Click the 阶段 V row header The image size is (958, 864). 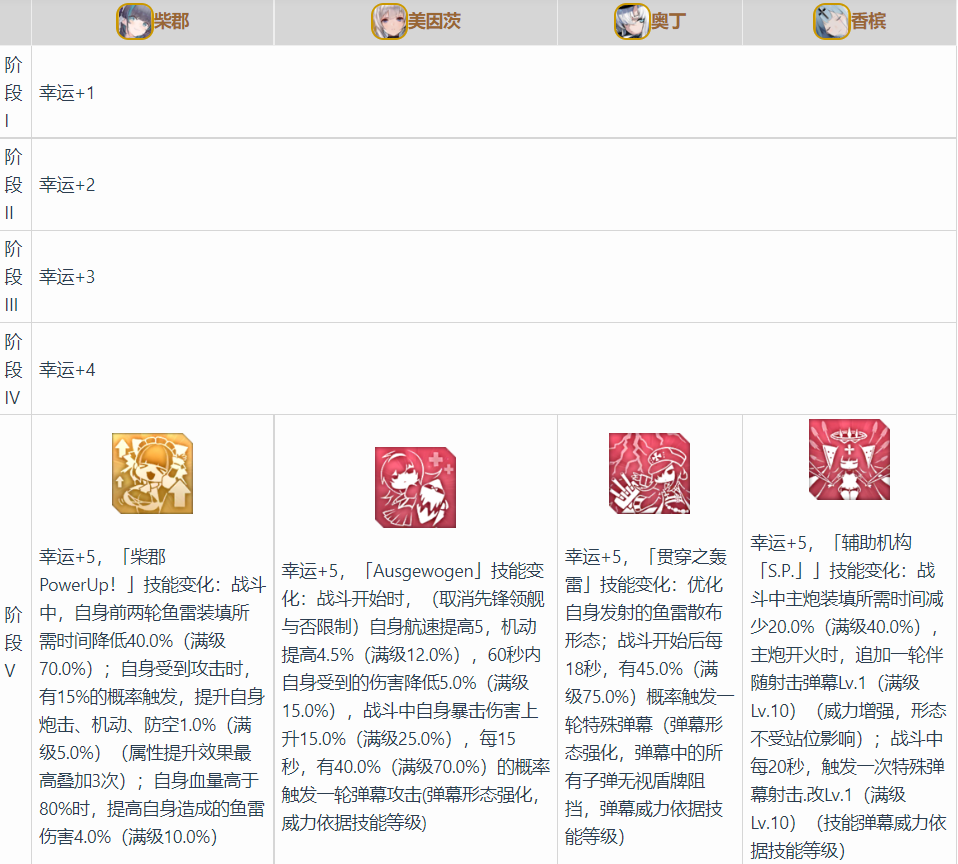13,642
